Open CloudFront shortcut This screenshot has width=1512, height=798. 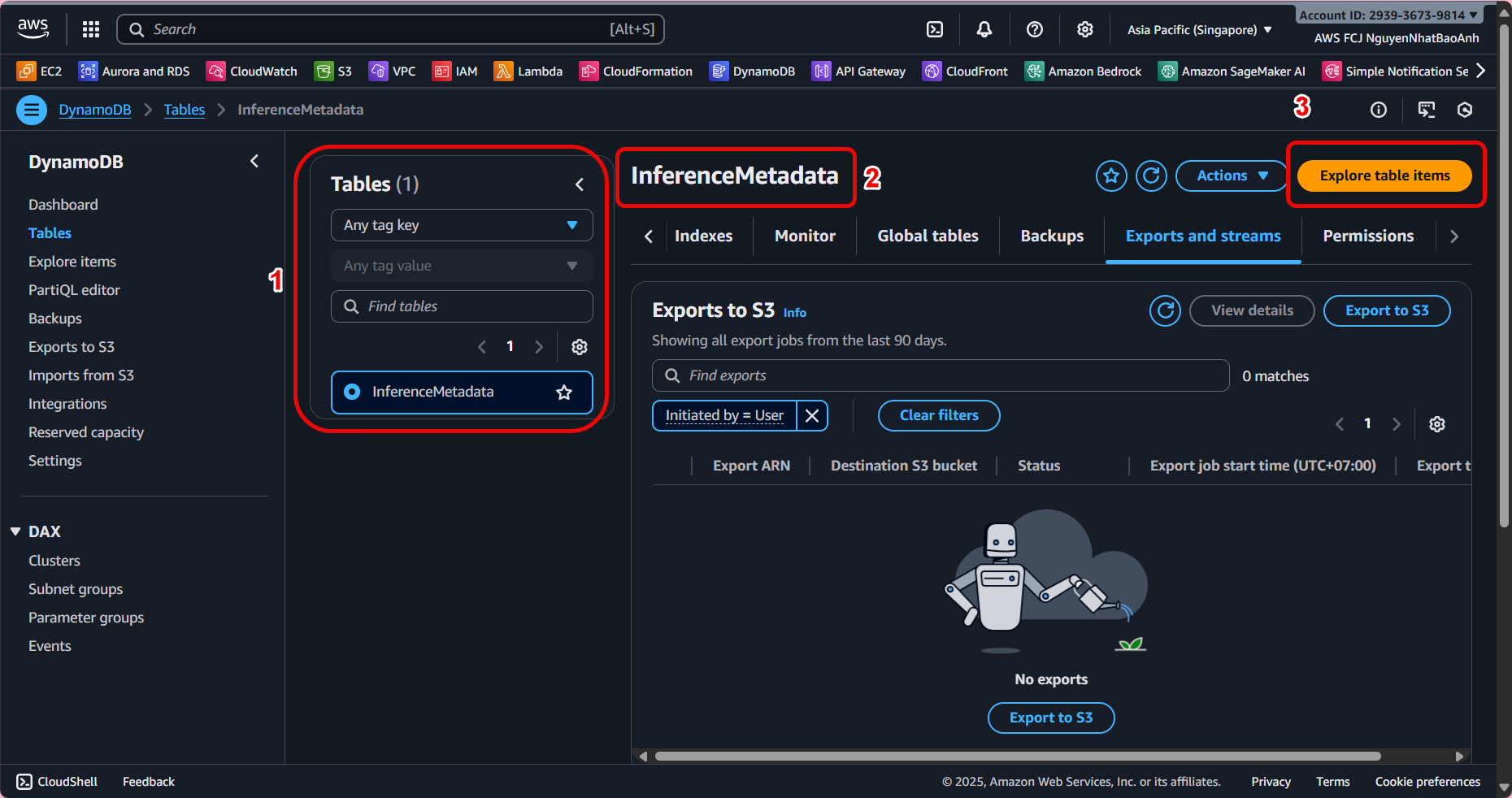965,72
